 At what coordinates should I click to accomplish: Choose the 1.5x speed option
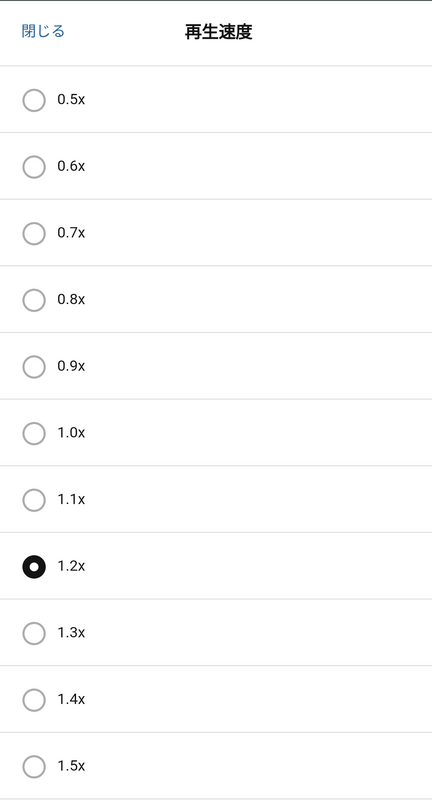click(34, 766)
